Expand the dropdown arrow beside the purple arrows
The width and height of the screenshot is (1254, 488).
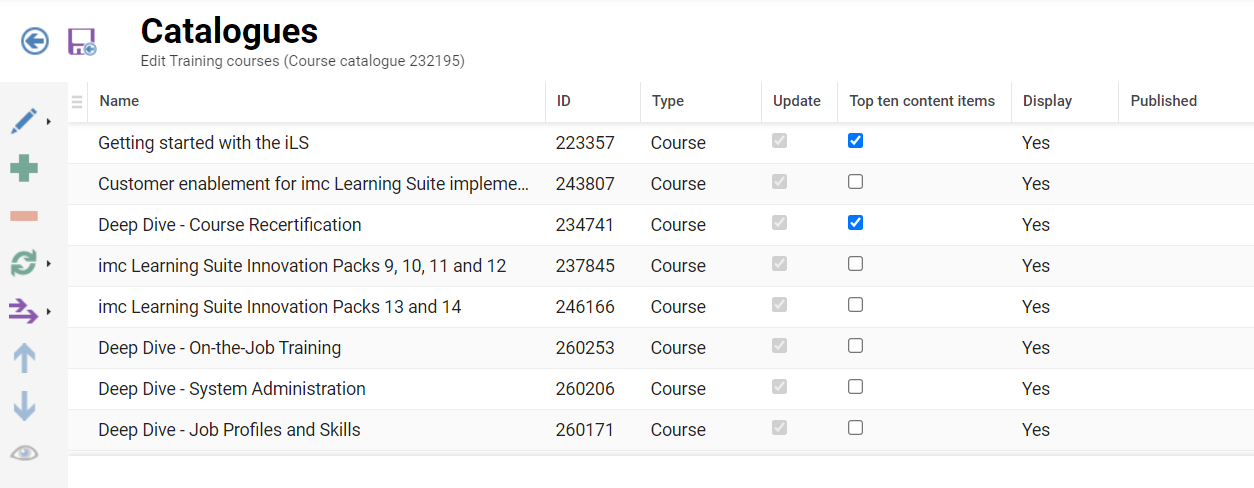[x=49, y=312]
